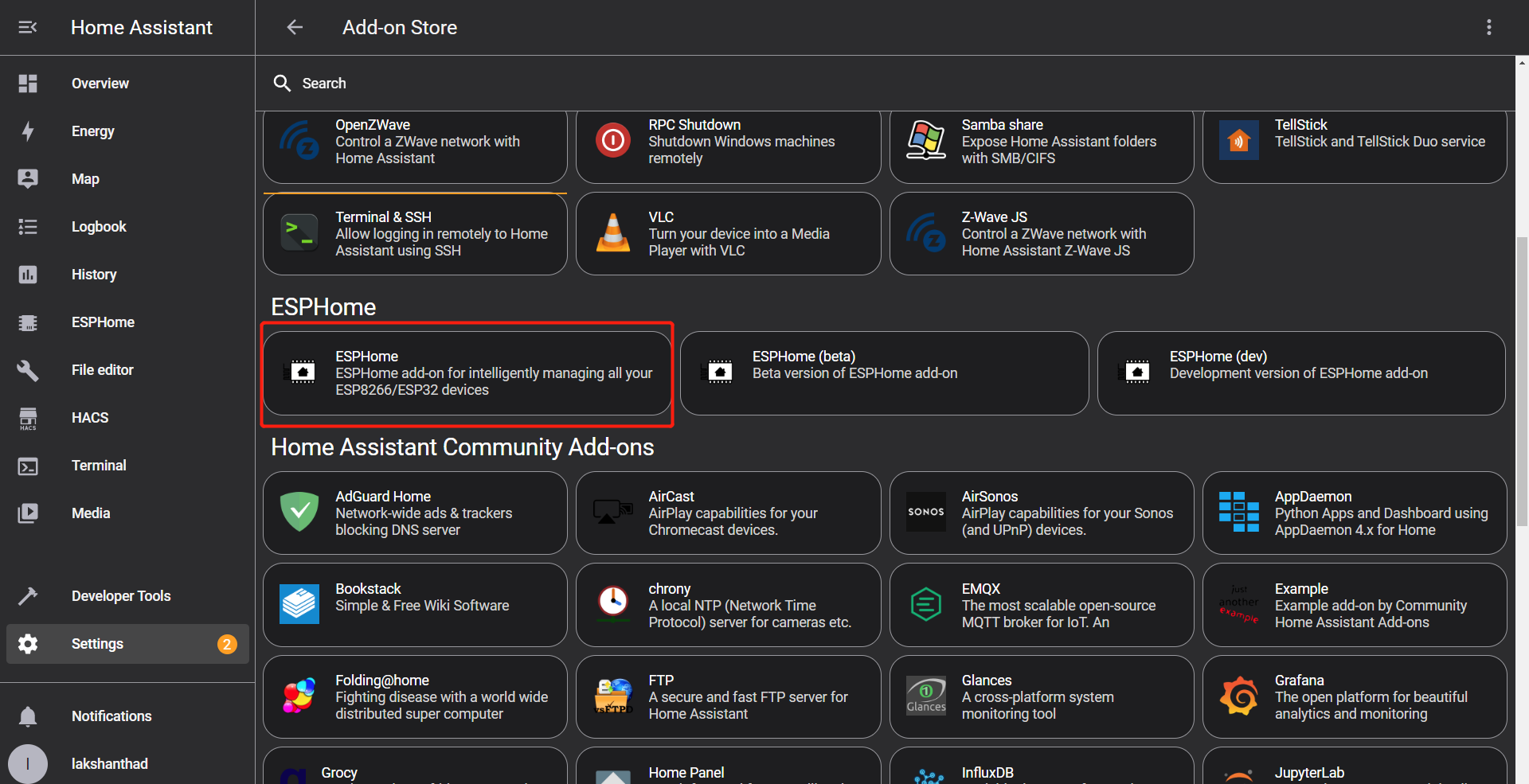Click the Media play icon
The height and width of the screenshot is (784, 1529).
[x=28, y=513]
